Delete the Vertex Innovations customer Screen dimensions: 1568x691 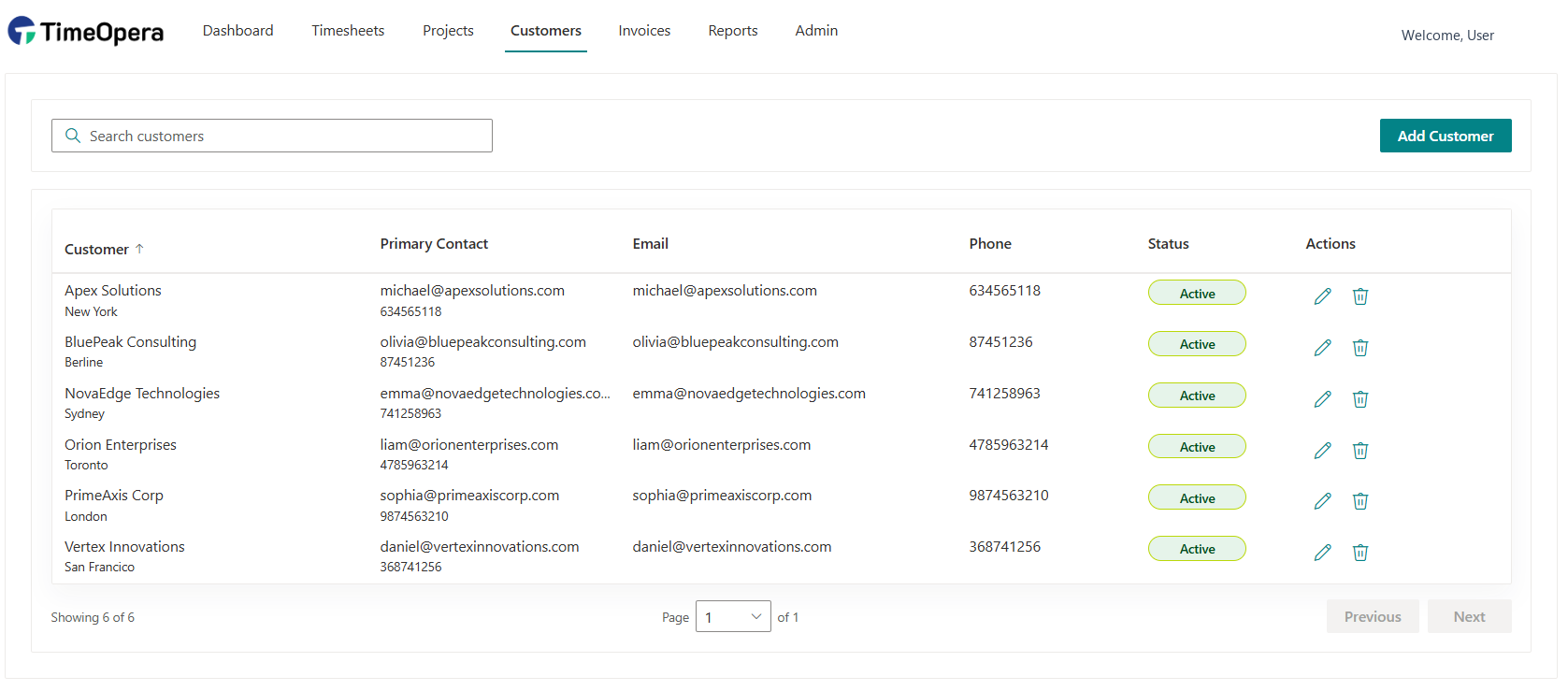1360,553
